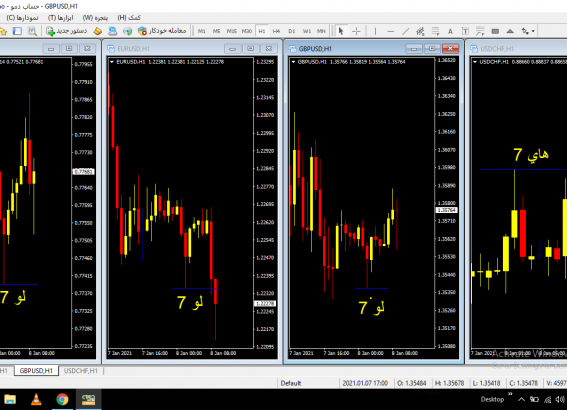567x410 pixels.
Task: Switch to the USDCHF,H1 bottom tab
Action: coord(81,371)
